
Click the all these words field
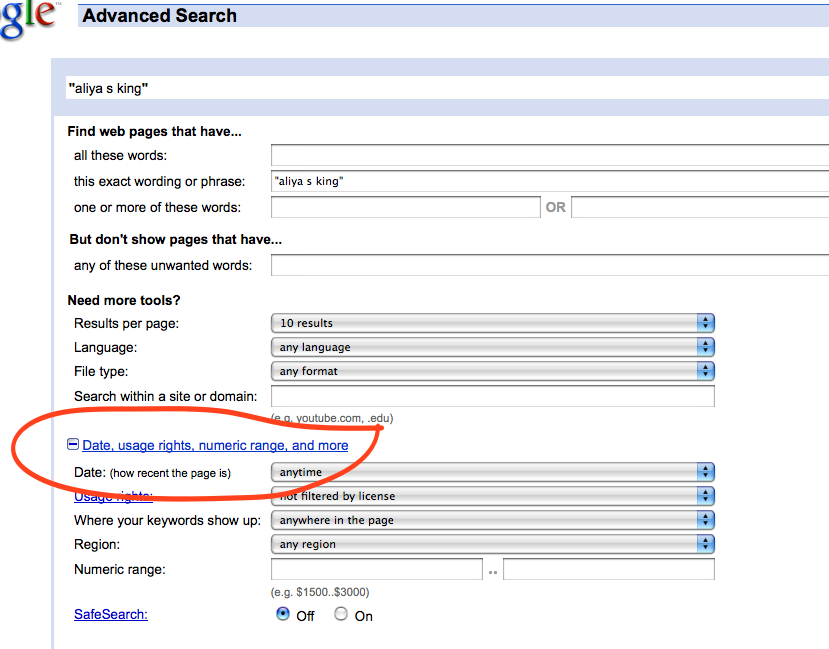pyautogui.click(x=549, y=155)
